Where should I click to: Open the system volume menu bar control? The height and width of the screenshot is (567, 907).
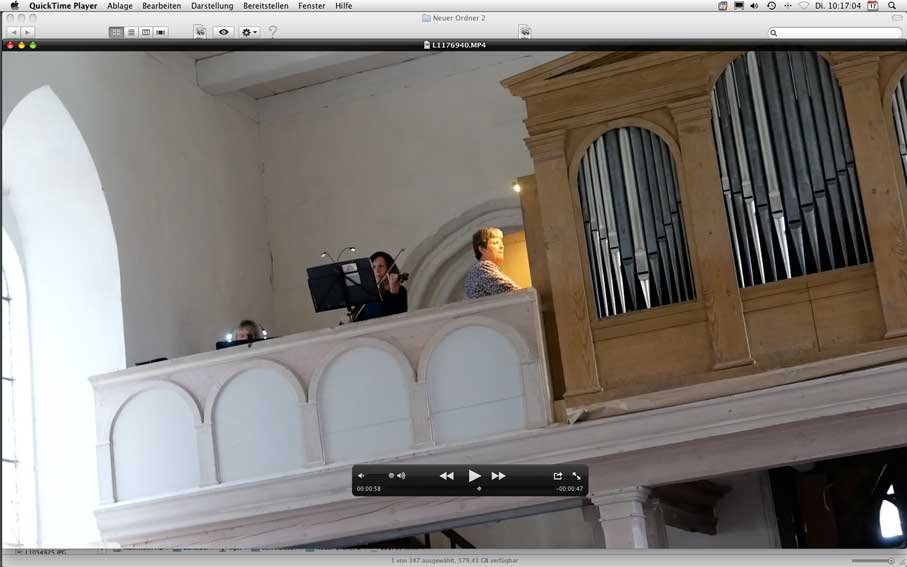[x=754, y=6]
